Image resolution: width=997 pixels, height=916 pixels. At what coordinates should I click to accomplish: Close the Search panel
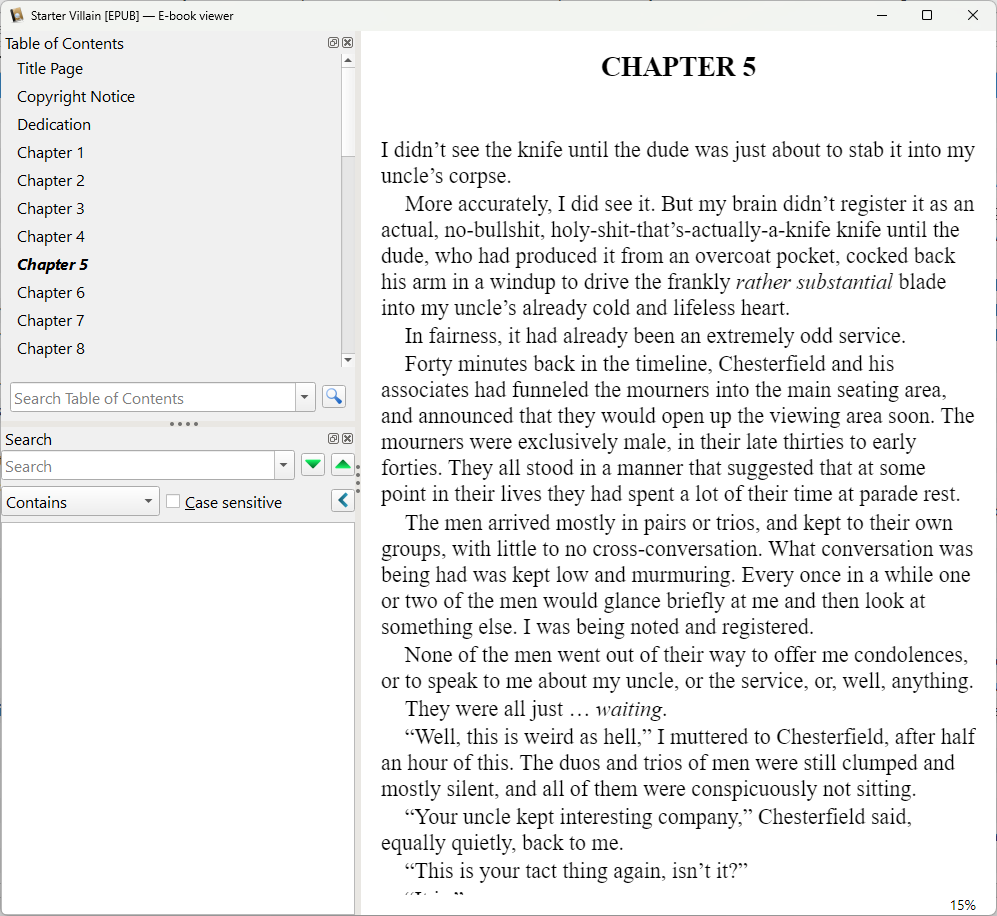click(x=347, y=439)
